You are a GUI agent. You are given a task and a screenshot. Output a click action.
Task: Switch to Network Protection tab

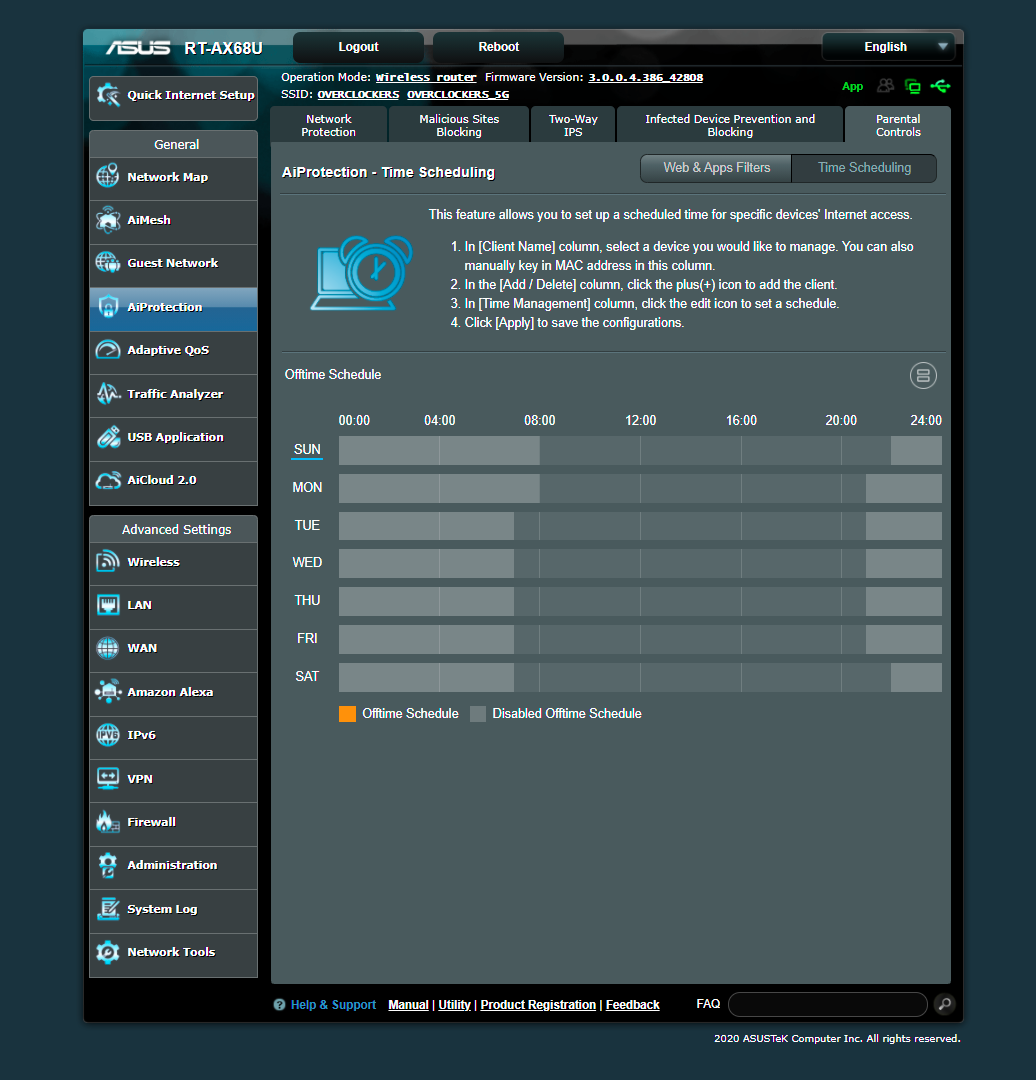click(329, 125)
